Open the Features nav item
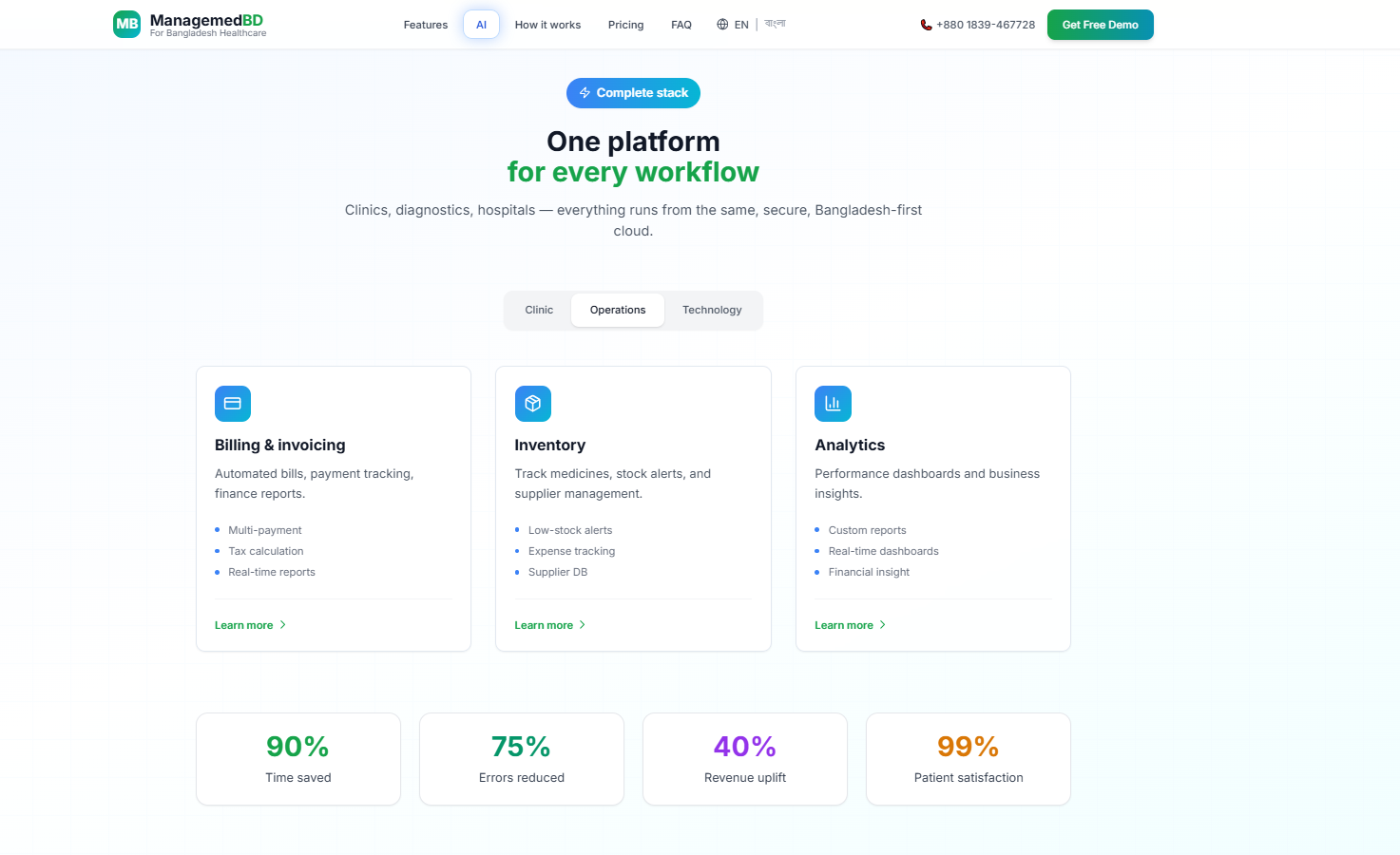 click(x=426, y=25)
